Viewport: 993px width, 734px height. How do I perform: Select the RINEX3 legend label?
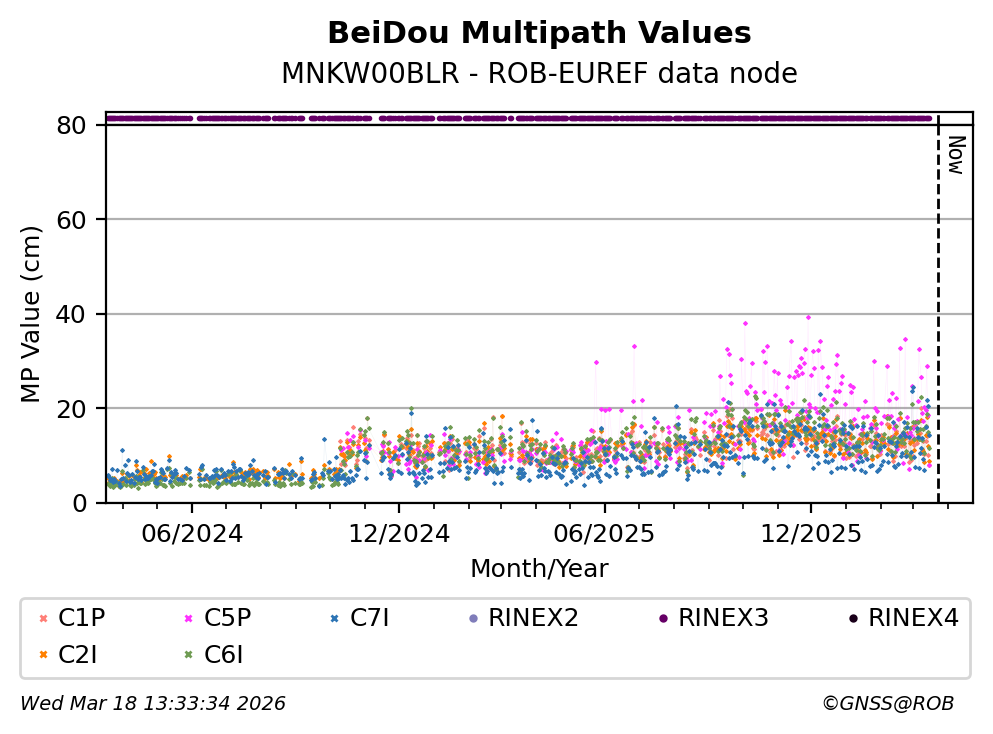coord(723,618)
